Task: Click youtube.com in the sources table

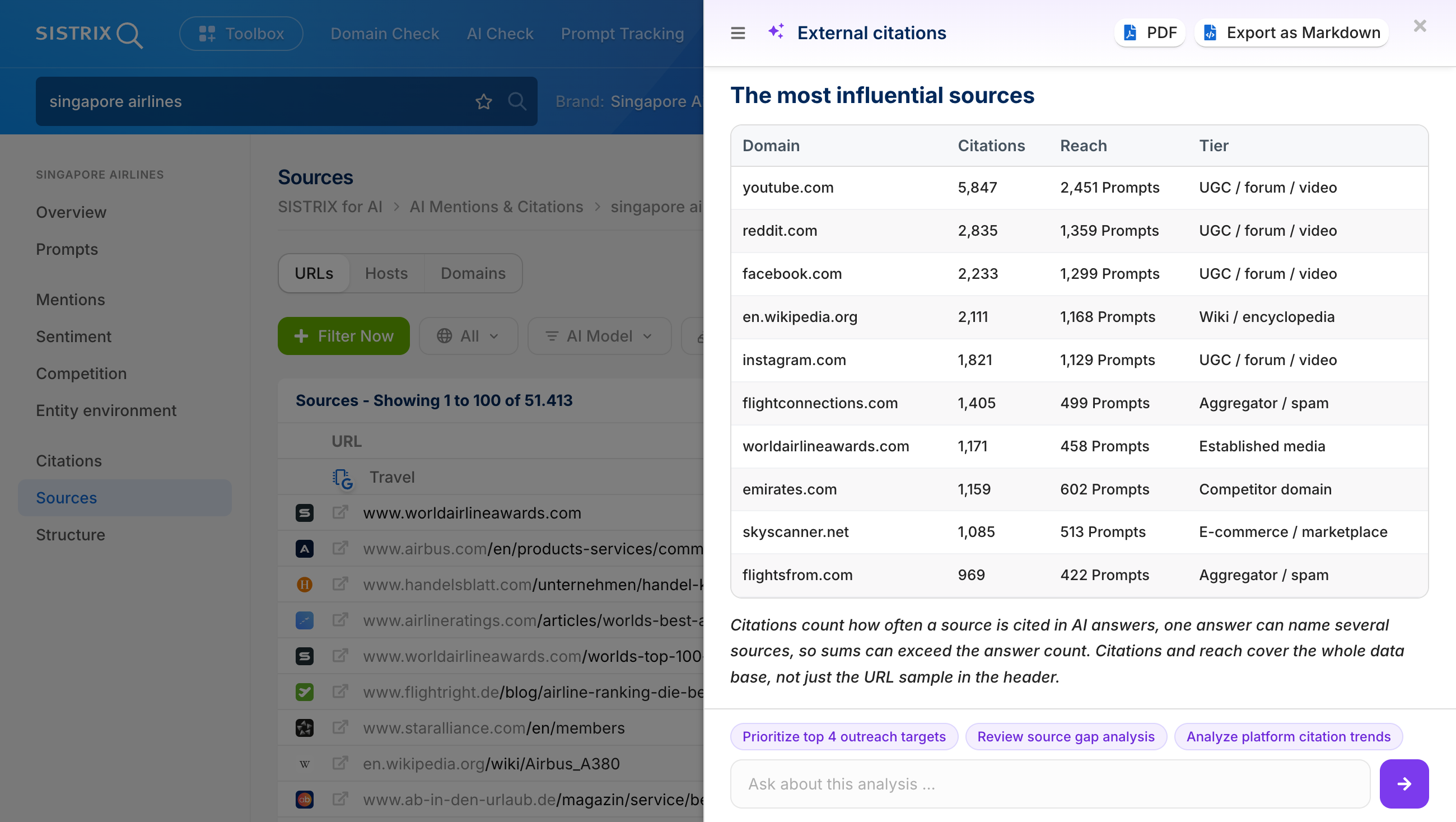Action: 788,188
